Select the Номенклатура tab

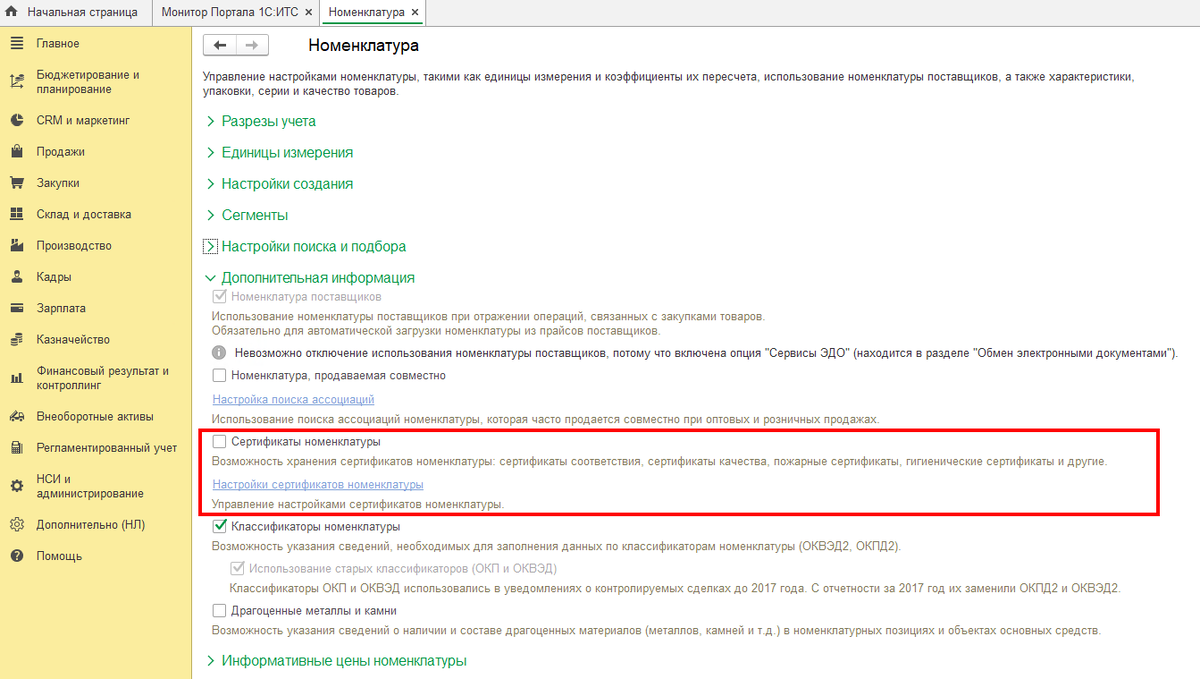coord(373,12)
